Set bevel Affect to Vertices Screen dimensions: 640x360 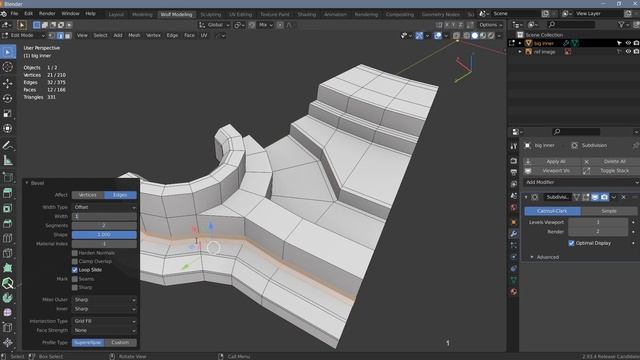coord(88,195)
